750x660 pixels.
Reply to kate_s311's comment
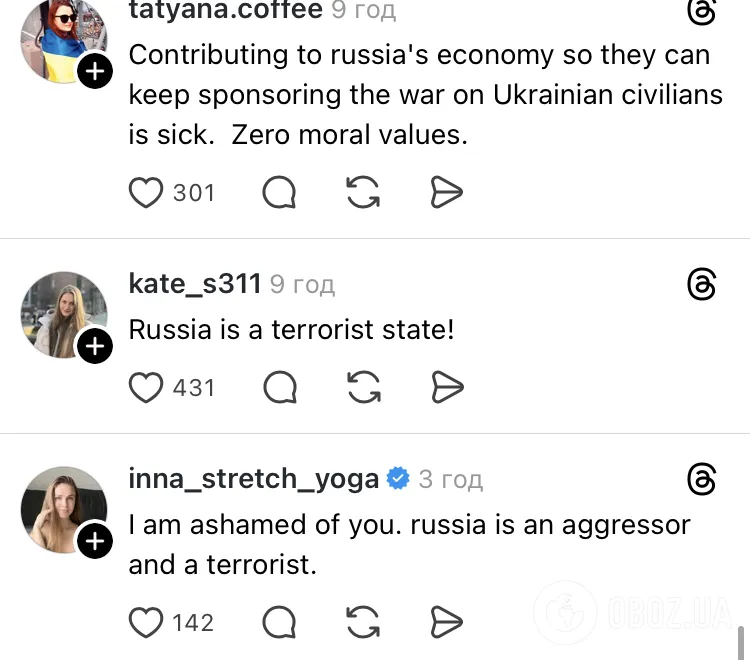click(279, 386)
